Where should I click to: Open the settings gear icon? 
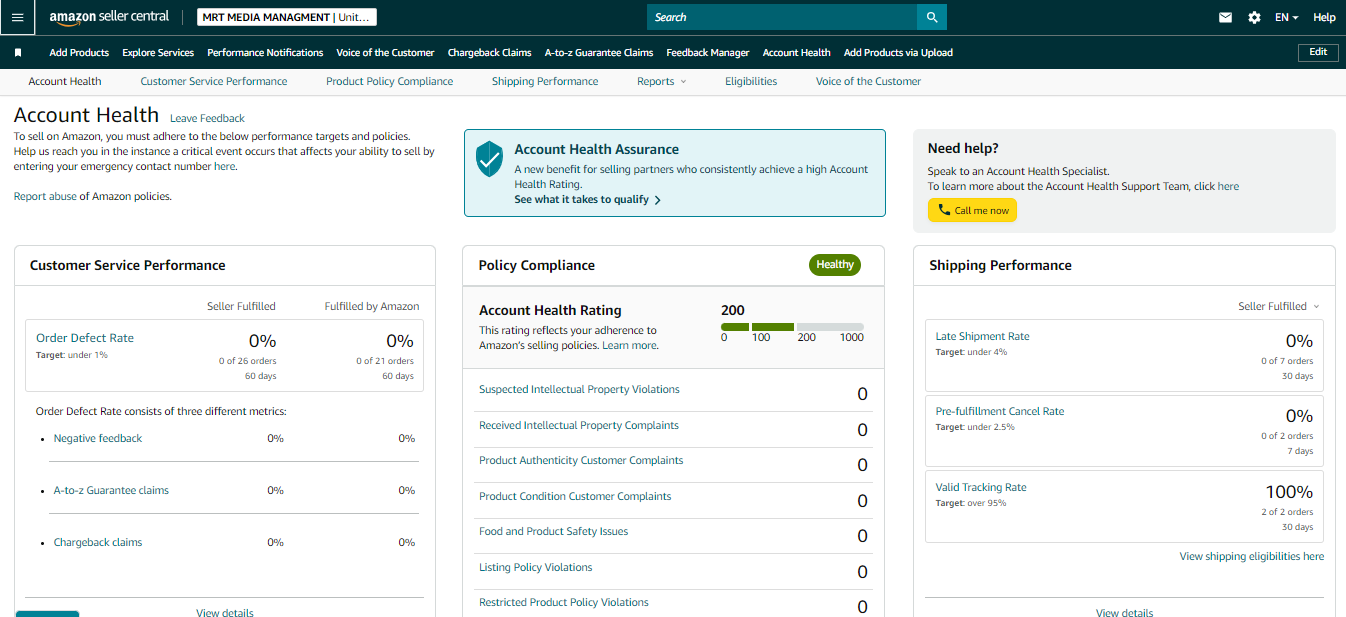point(1254,17)
